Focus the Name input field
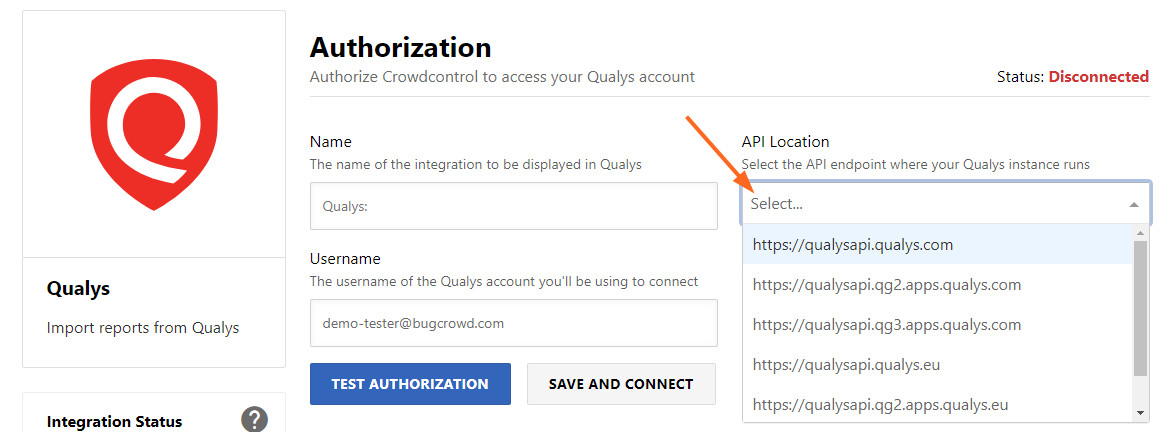1165x432 pixels. (x=513, y=206)
